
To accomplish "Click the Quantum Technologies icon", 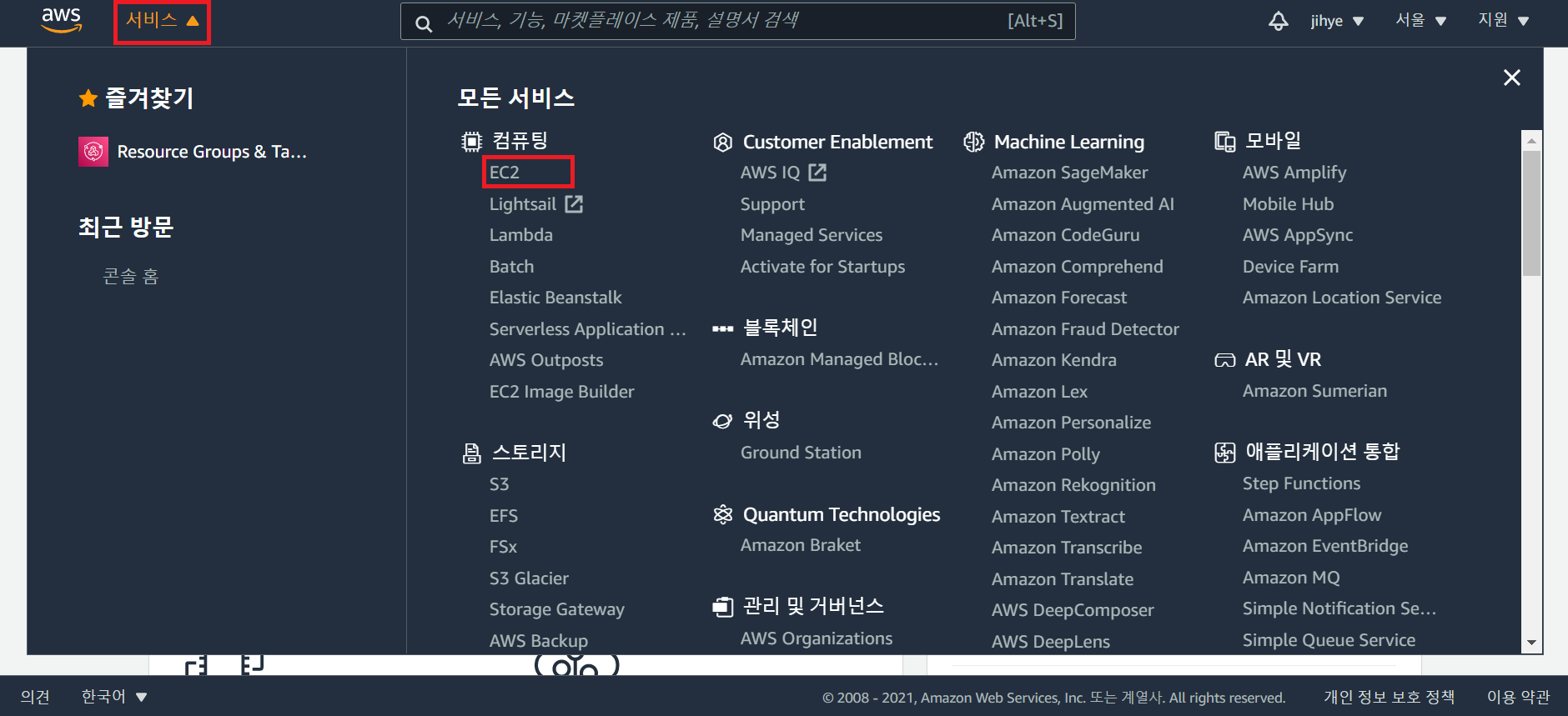I will coord(723,514).
